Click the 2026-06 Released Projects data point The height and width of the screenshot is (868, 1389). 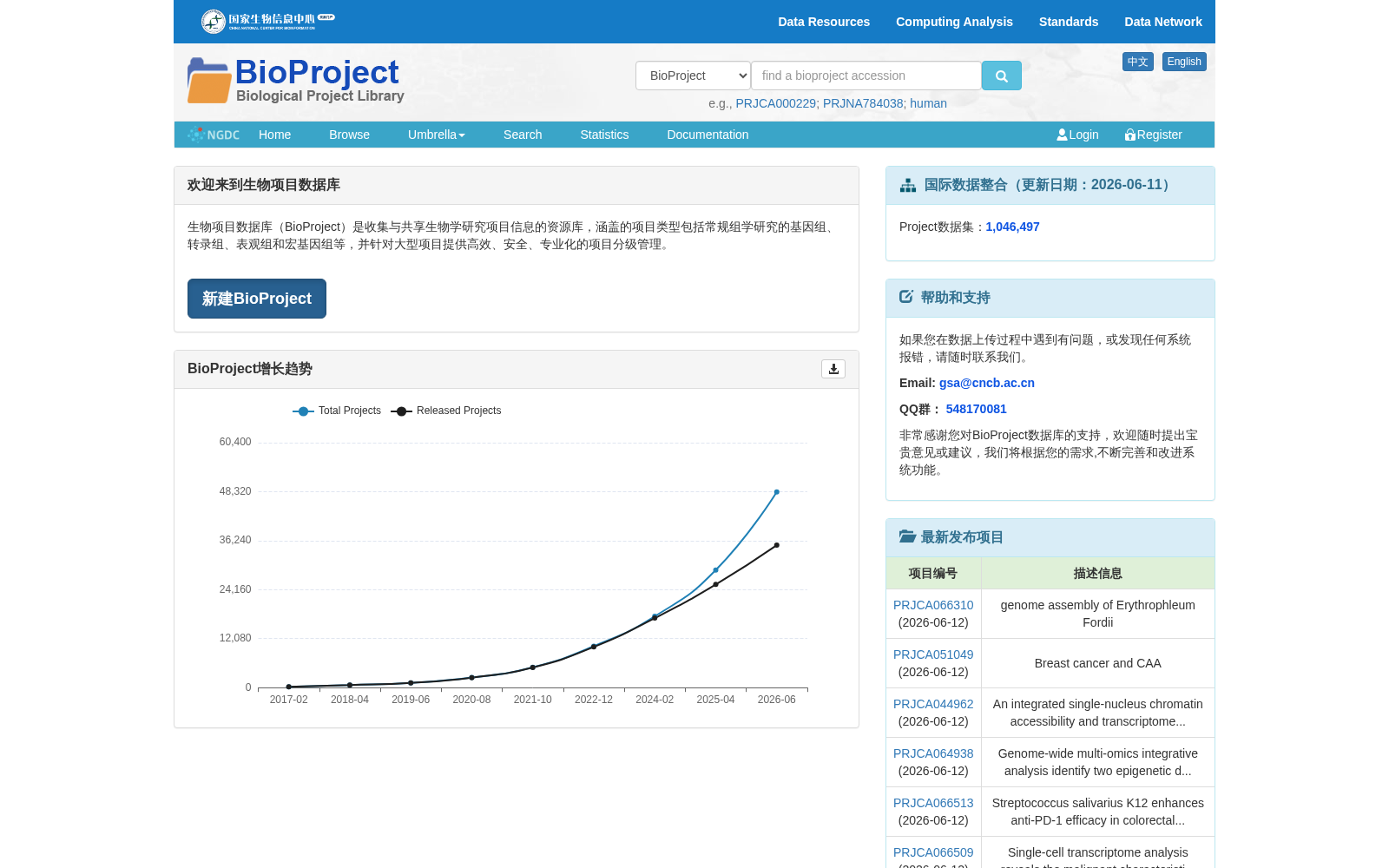[777, 545]
